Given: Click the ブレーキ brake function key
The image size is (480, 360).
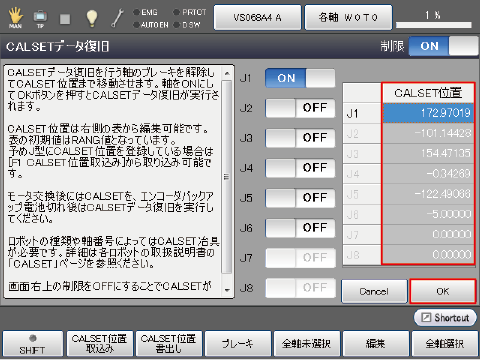Looking at the screenshot, I should [x=238, y=344].
